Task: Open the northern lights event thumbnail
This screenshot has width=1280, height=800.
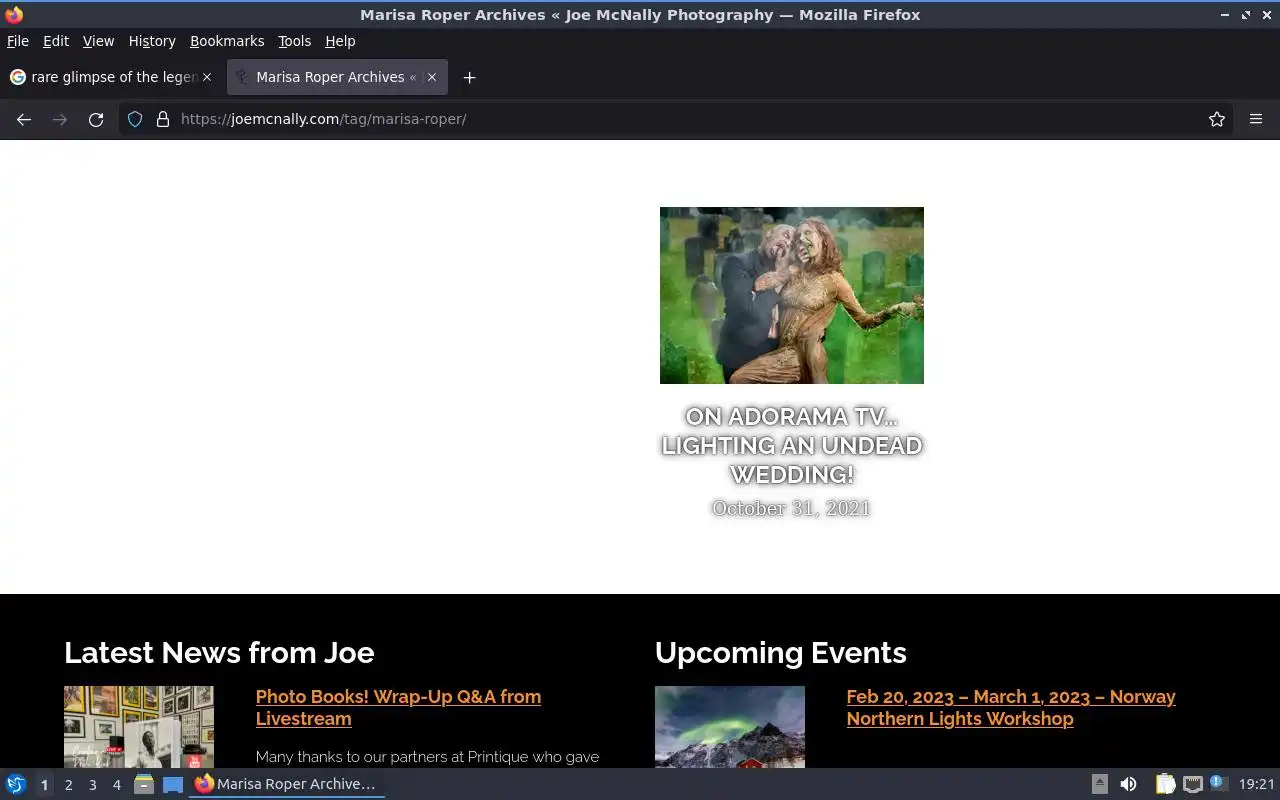Action: (730, 727)
